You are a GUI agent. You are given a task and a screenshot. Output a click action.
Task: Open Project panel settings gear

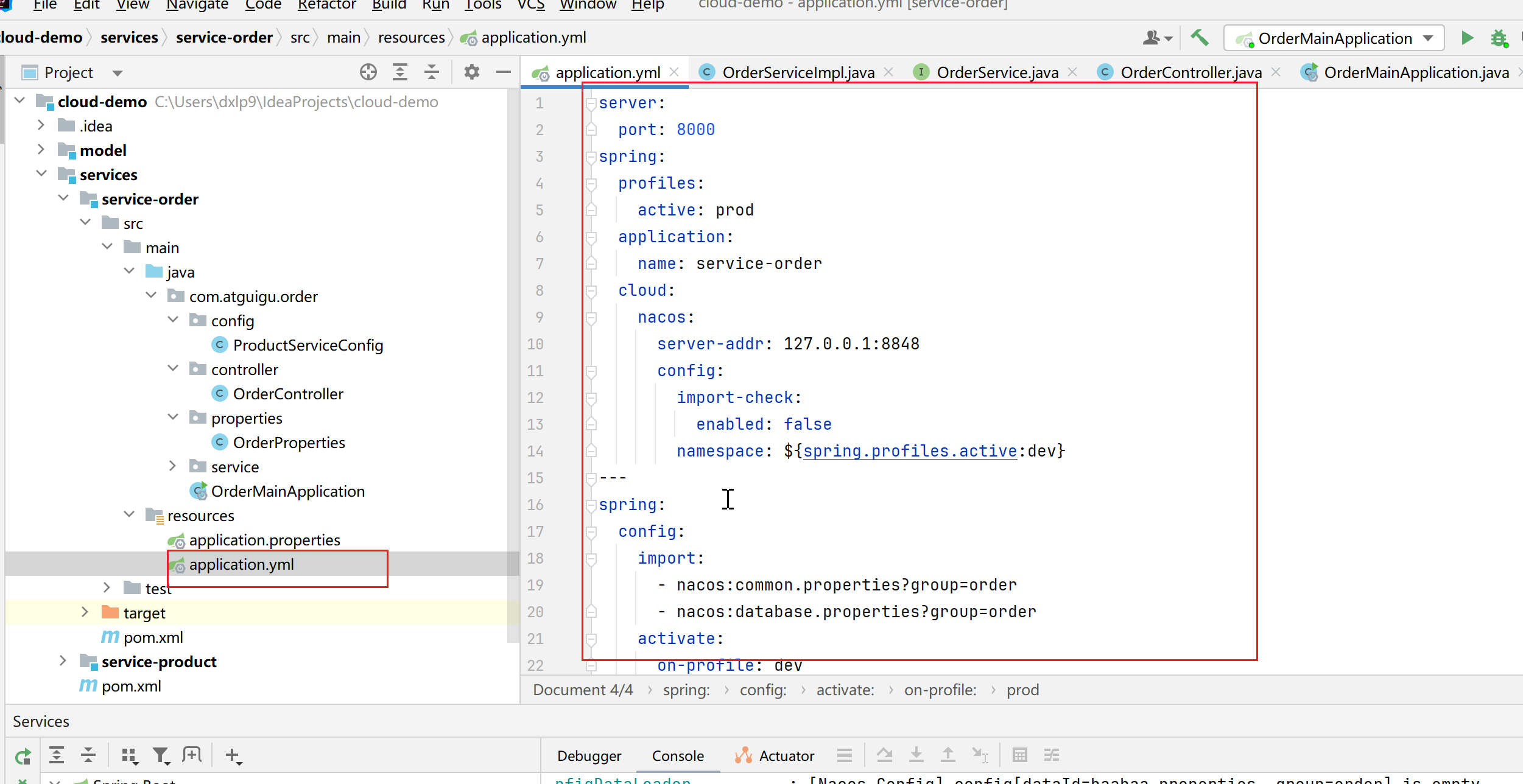[471, 72]
